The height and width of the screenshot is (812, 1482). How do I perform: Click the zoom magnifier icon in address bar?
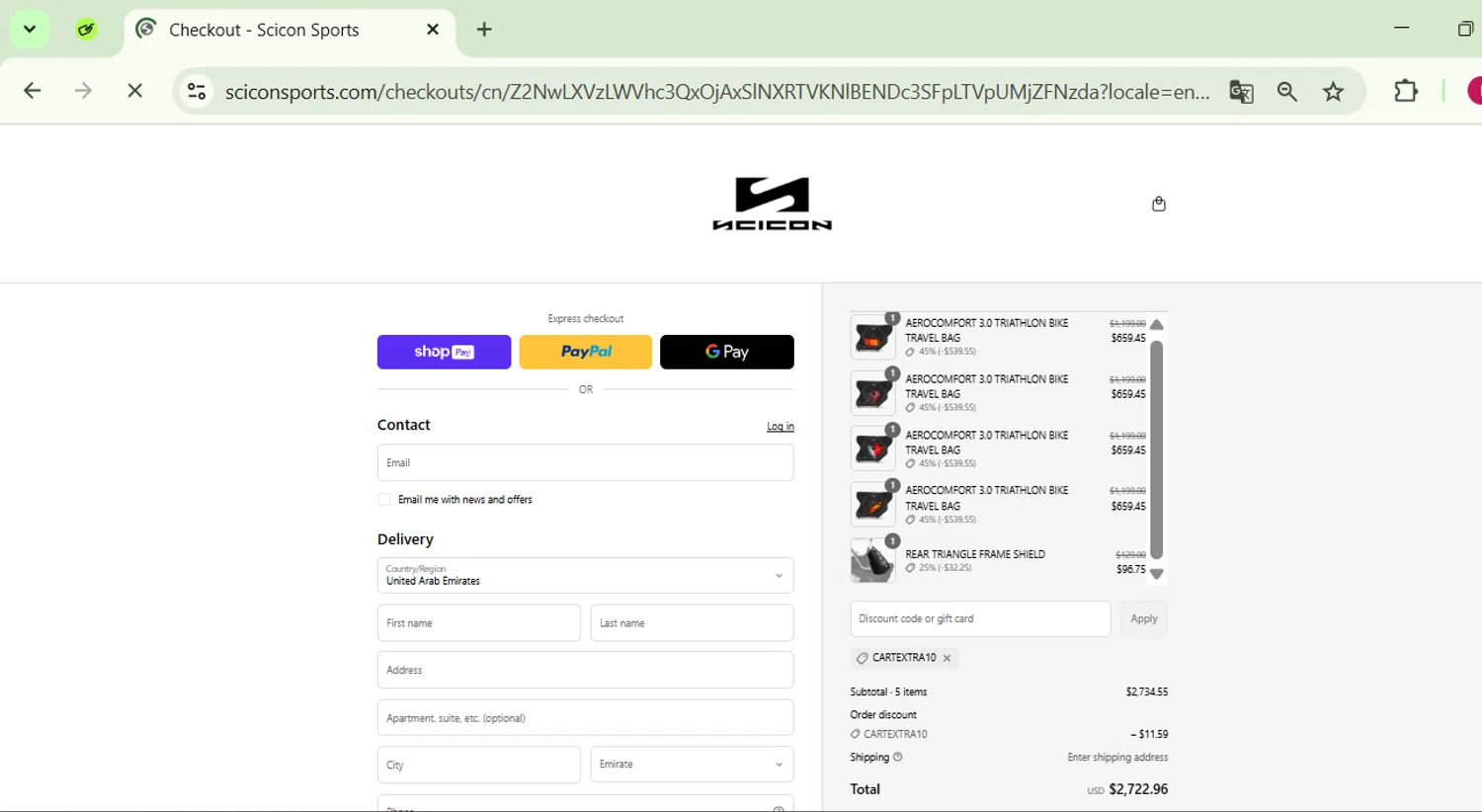click(x=1286, y=92)
